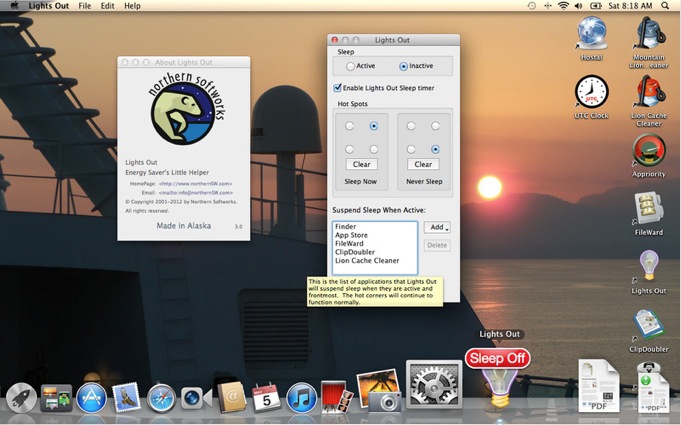Screen dimensions: 681x425
Task: Select FileWard in the suspend sleep list
Action: pyautogui.click(x=349, y=243)
